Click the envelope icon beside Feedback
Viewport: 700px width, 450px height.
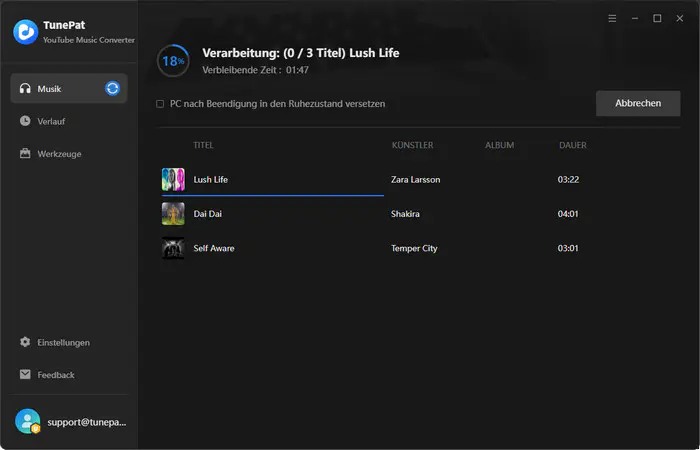pos(25,375)
